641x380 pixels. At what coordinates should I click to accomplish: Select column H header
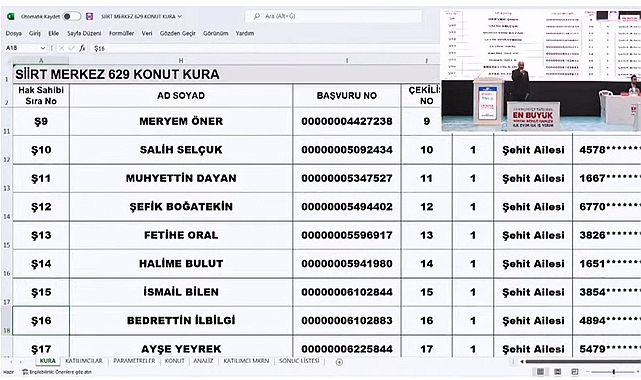click(x=181, y=60)
